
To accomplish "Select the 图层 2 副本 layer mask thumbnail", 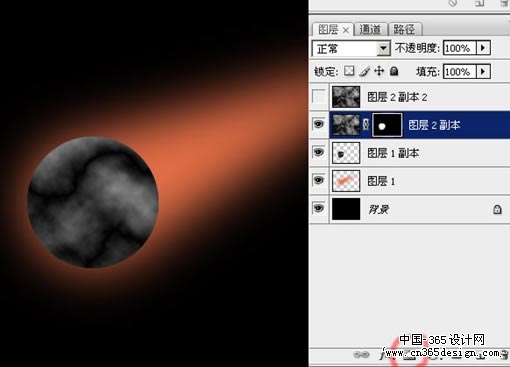I will tap(387, 125).
